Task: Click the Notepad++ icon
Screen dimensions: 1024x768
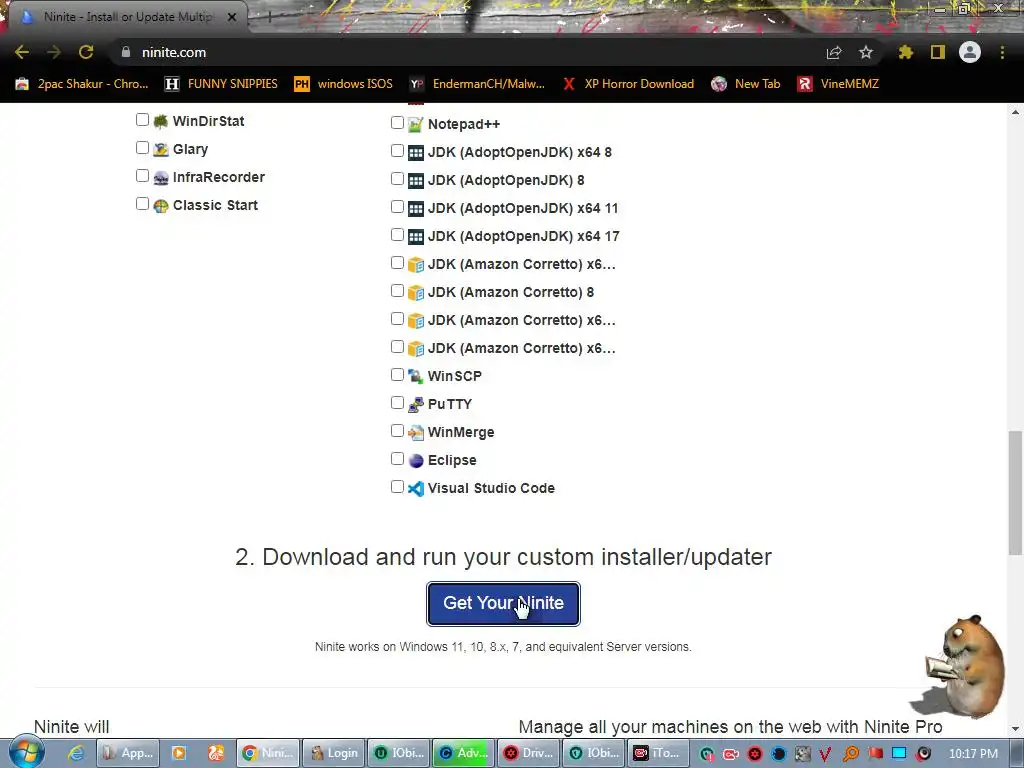Action: click(416, 124)
